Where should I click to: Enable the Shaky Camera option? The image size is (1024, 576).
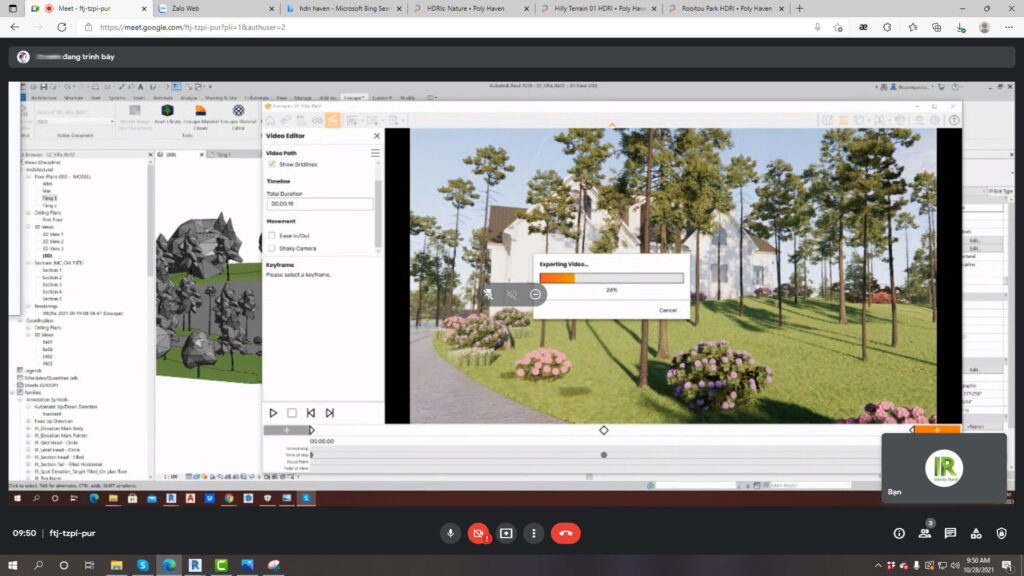tap(272, 248)
